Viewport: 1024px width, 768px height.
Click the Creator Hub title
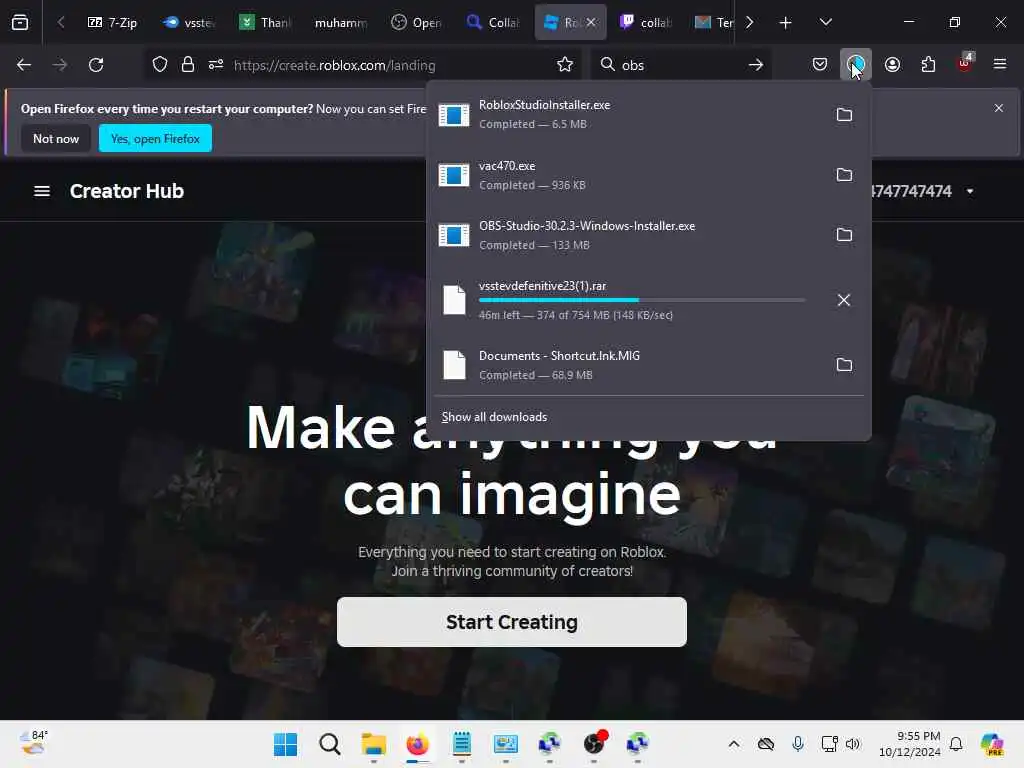click(127, 191)
